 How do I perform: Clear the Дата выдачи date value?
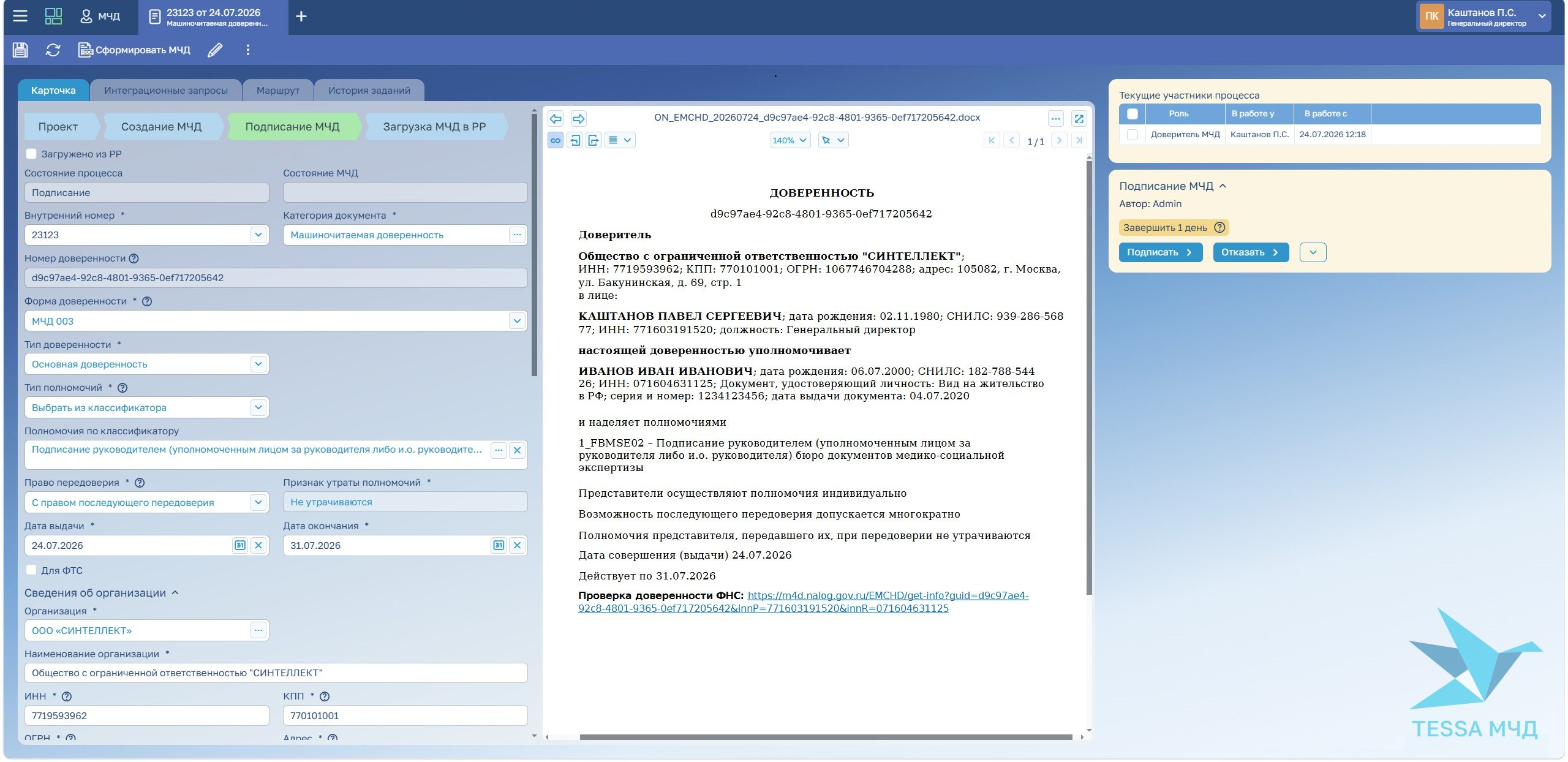258,545
